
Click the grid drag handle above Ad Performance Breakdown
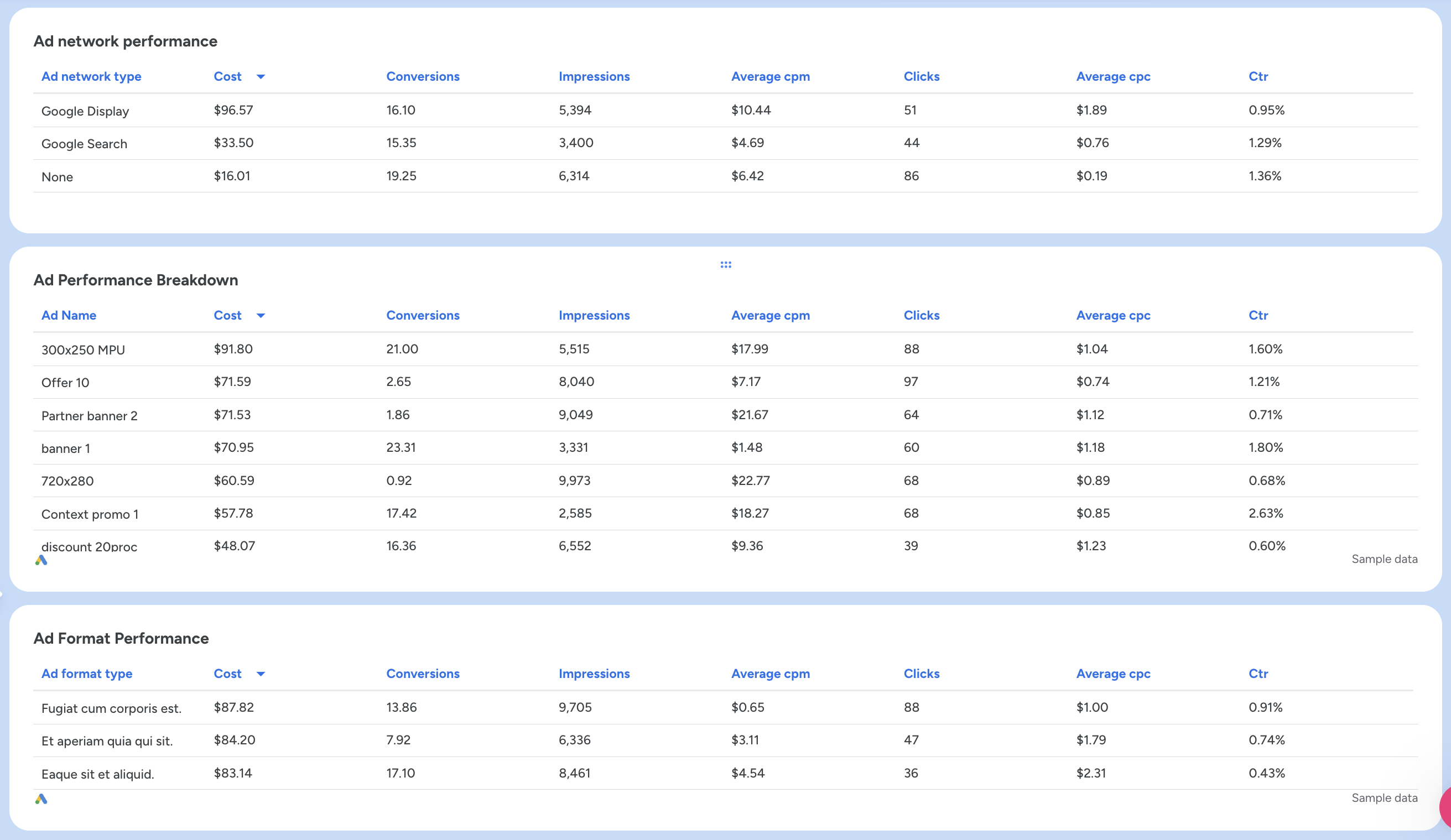[x=726, y=264]
